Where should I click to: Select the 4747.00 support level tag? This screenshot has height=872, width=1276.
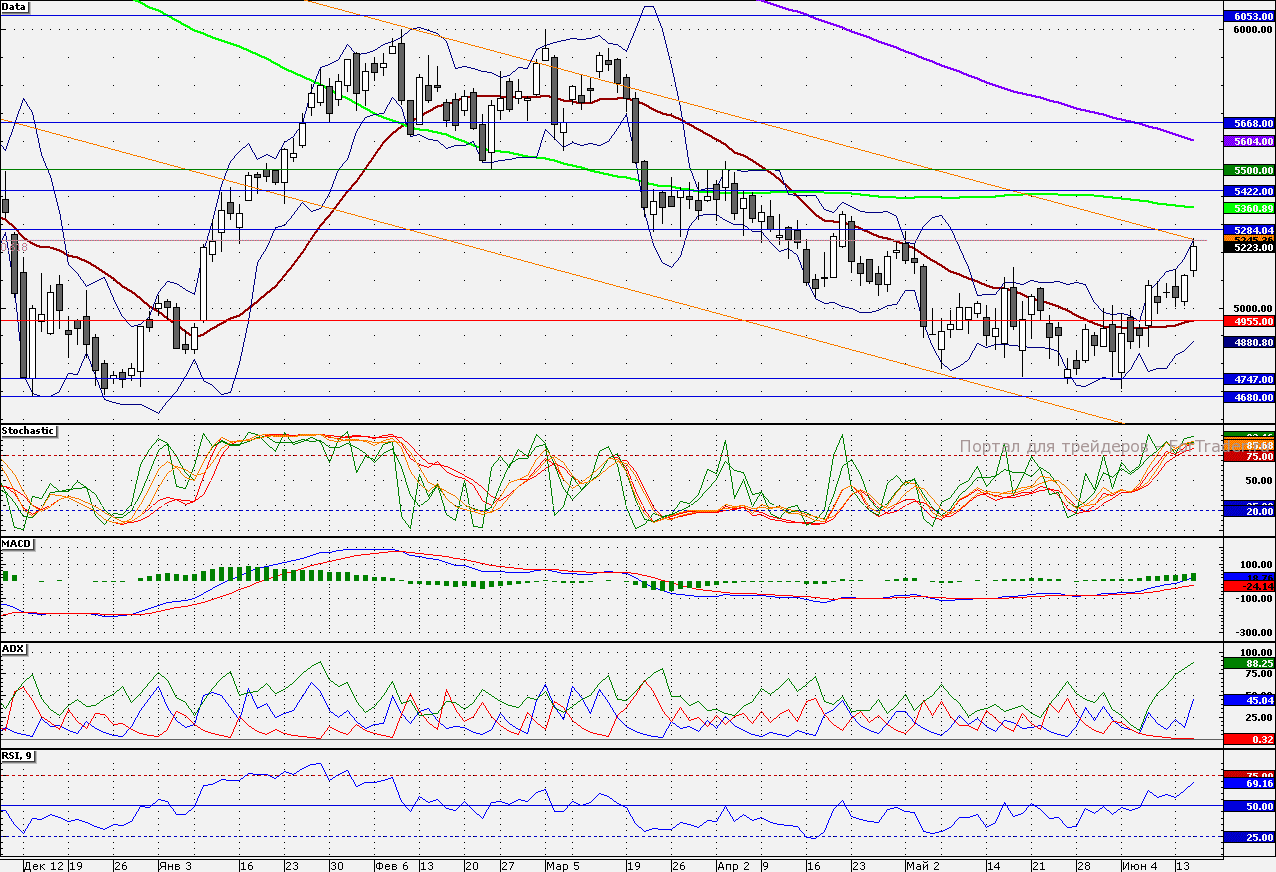(x=1250, y=380)
